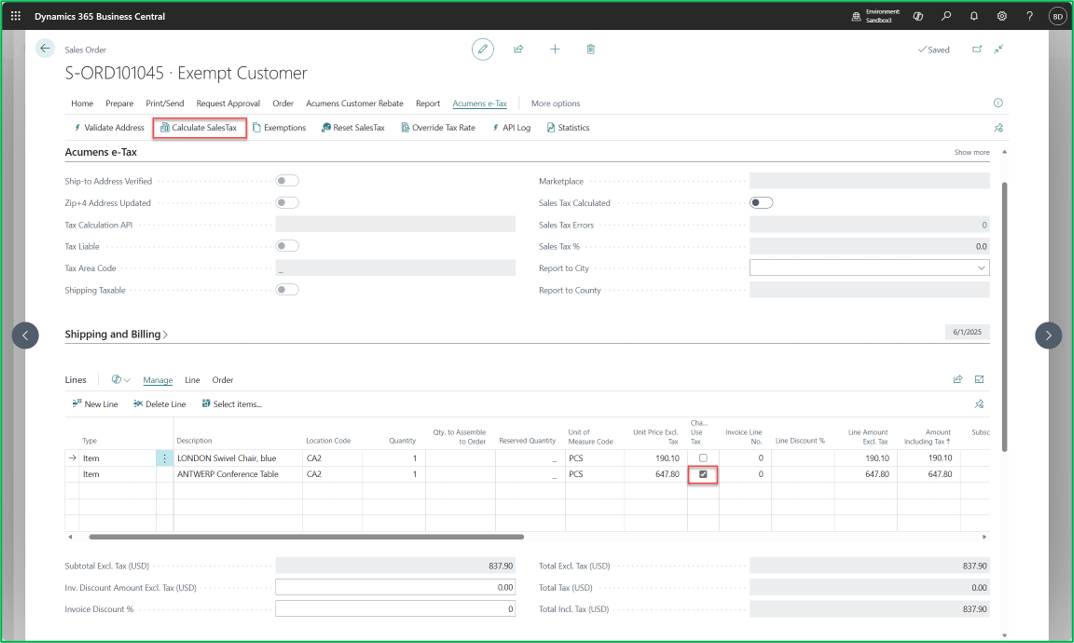Open the Request Approval menu

click(x=228, y=103)
